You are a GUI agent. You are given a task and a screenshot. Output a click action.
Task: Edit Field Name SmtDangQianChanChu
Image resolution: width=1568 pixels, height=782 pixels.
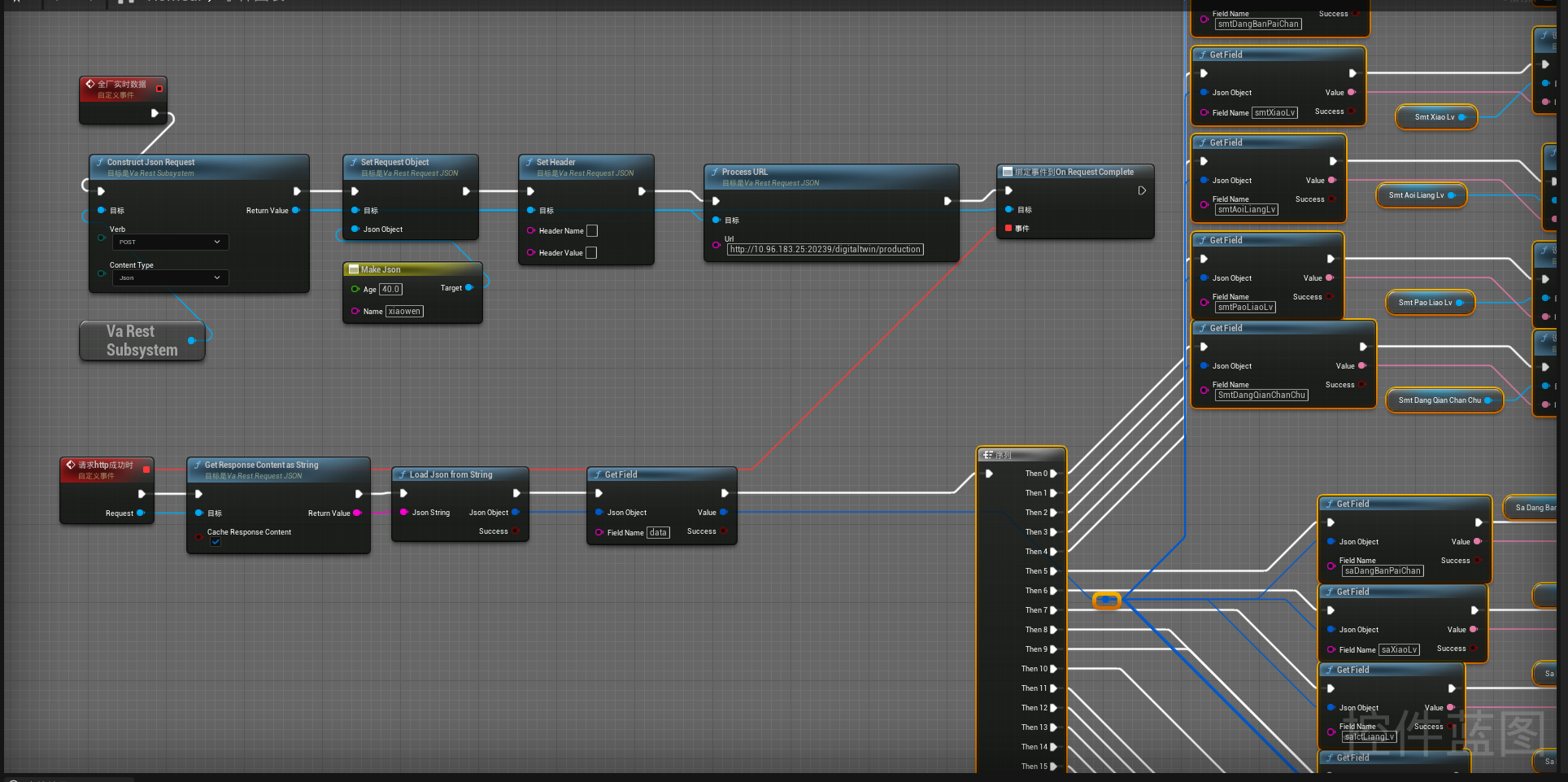click(x=1261, y=395)
